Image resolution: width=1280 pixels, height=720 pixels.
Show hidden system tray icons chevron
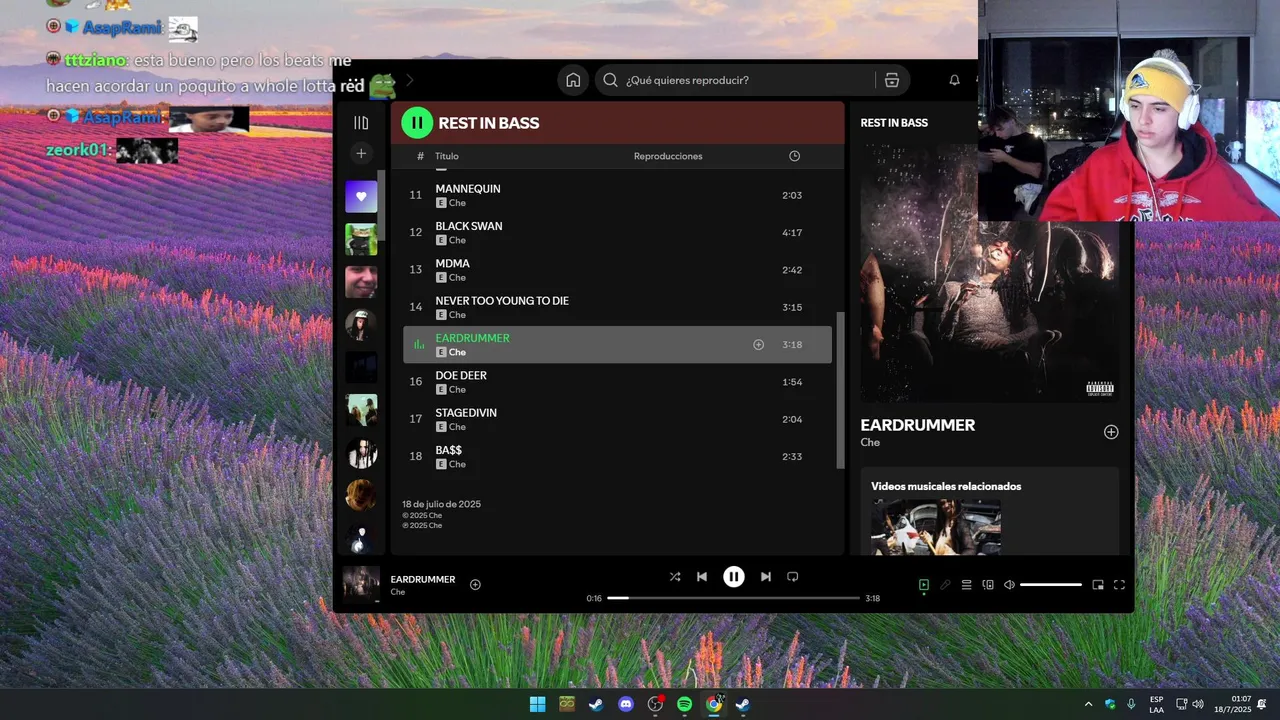(x=1089, y=704)
